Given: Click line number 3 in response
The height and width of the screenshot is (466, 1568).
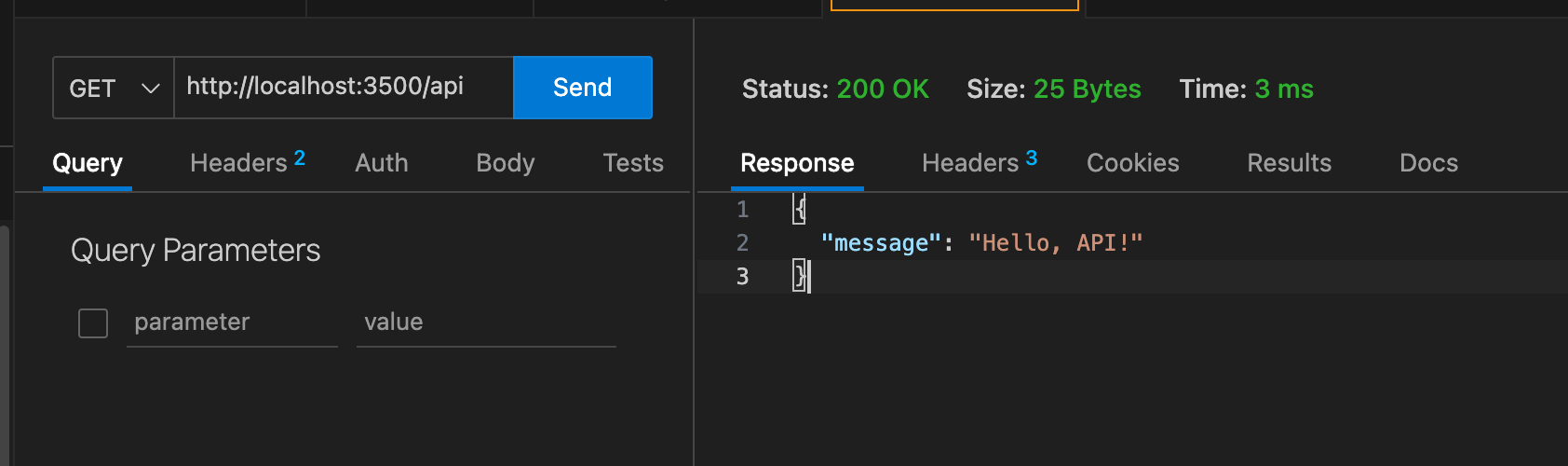Looking at the screenshot, I should (x=742, y=277).
